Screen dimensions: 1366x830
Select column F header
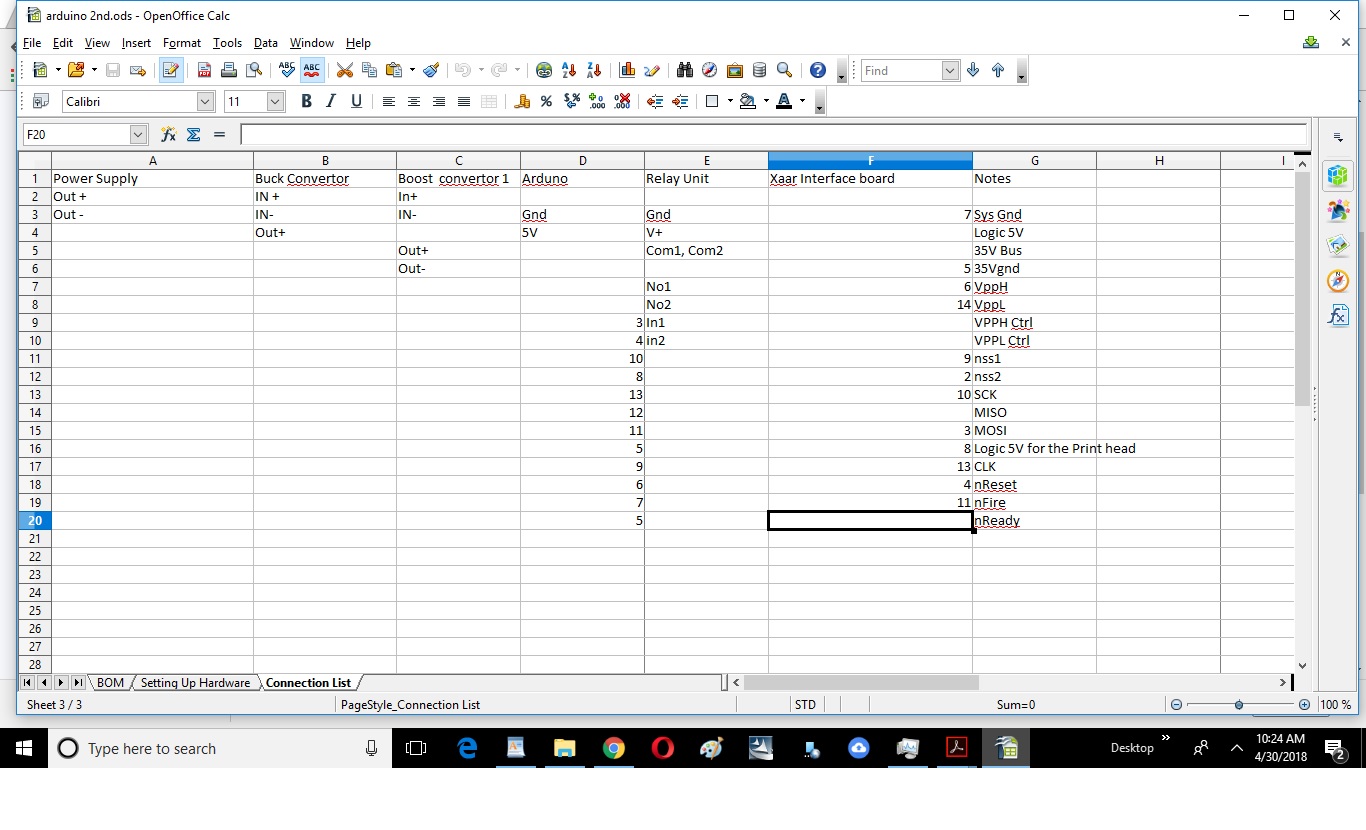tap(870, 160)
